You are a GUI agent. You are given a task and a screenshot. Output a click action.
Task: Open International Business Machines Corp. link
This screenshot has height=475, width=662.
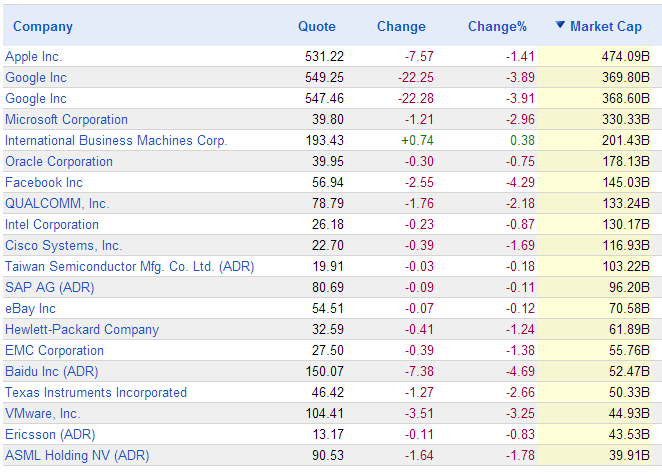pos(116,141)
